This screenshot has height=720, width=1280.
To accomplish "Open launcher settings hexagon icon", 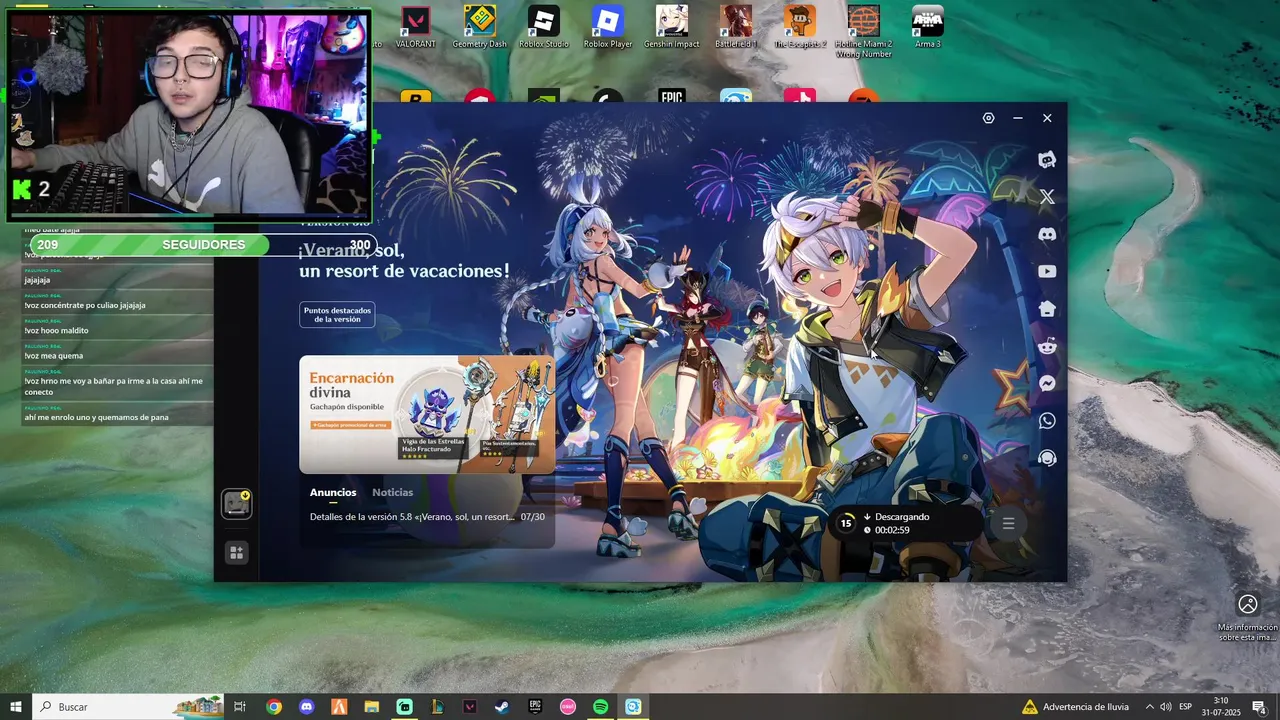I will [989, 118].
